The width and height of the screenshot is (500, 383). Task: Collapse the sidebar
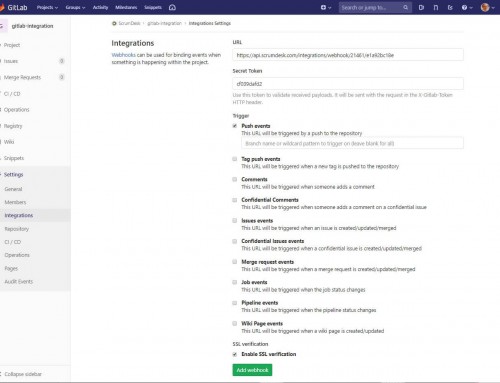coord(23,374)
